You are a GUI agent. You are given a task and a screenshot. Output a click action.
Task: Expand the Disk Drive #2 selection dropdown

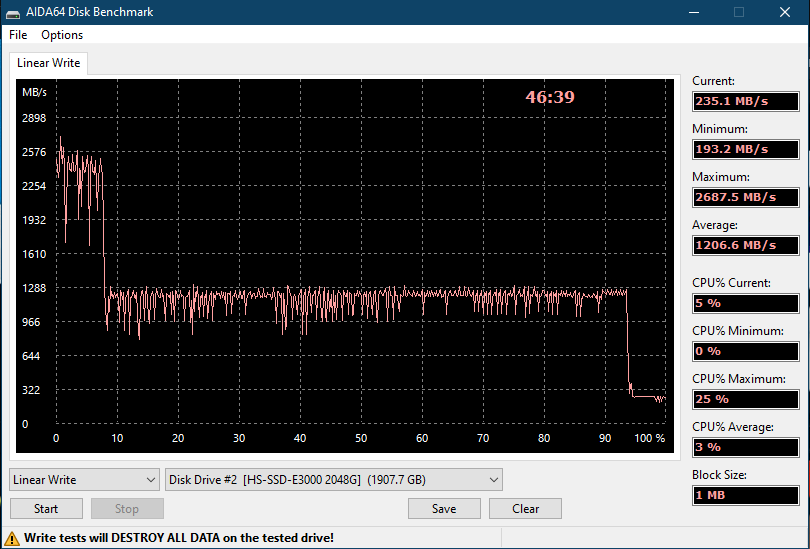tap(334, 480)
